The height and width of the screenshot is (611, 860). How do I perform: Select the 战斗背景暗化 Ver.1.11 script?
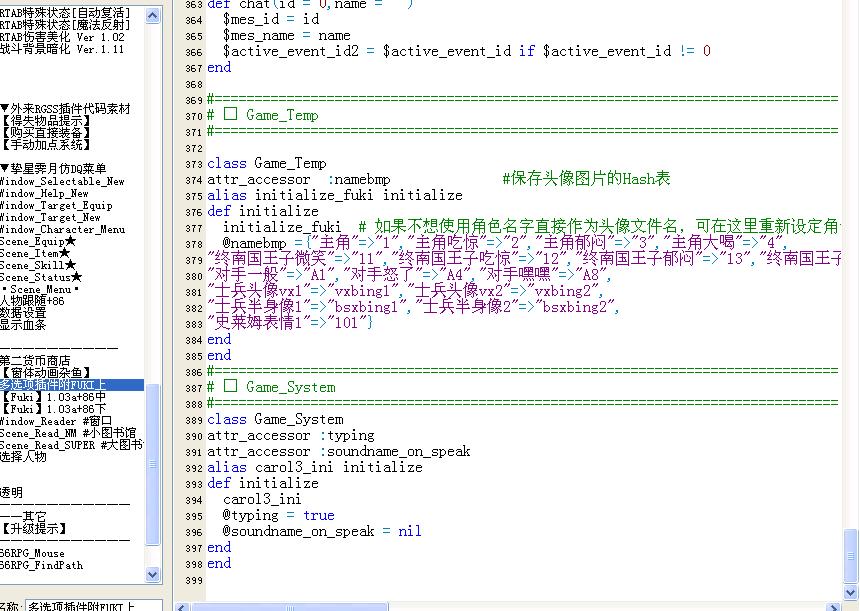(x=62, y=49)
